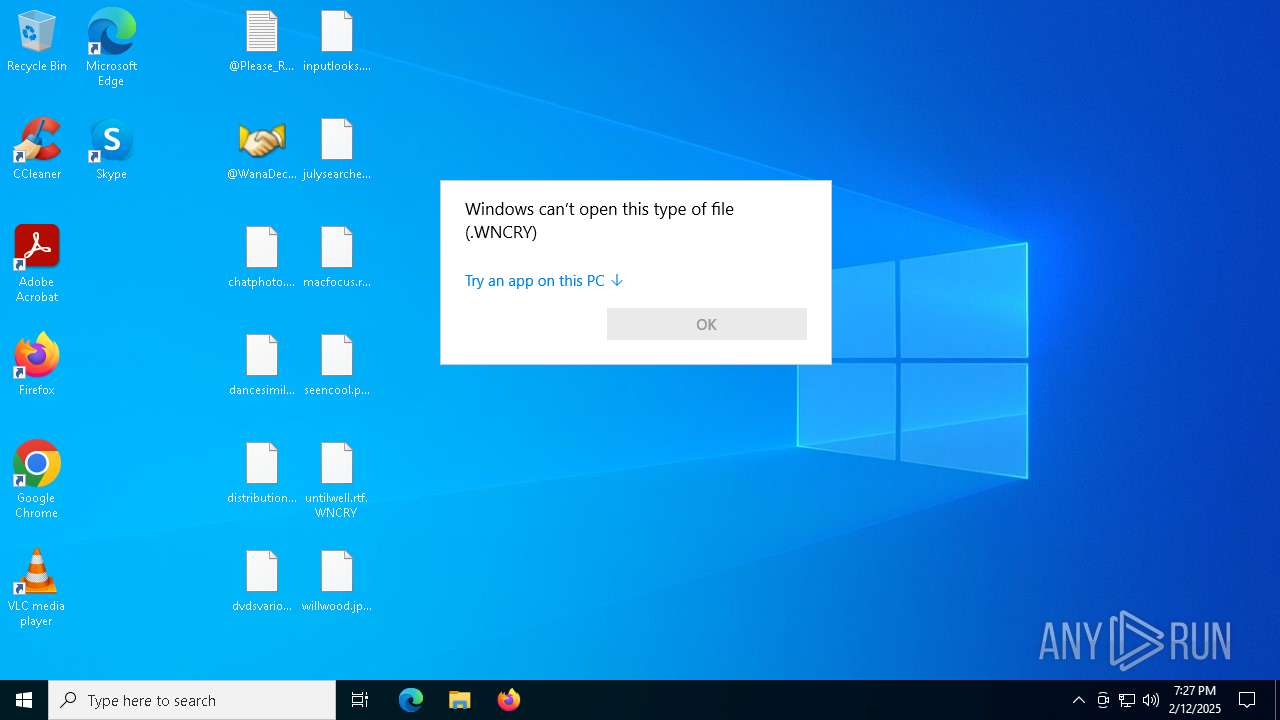Open Task View from the taskbar
Viewport: 1280px width, 720px height.
point(360,700)
